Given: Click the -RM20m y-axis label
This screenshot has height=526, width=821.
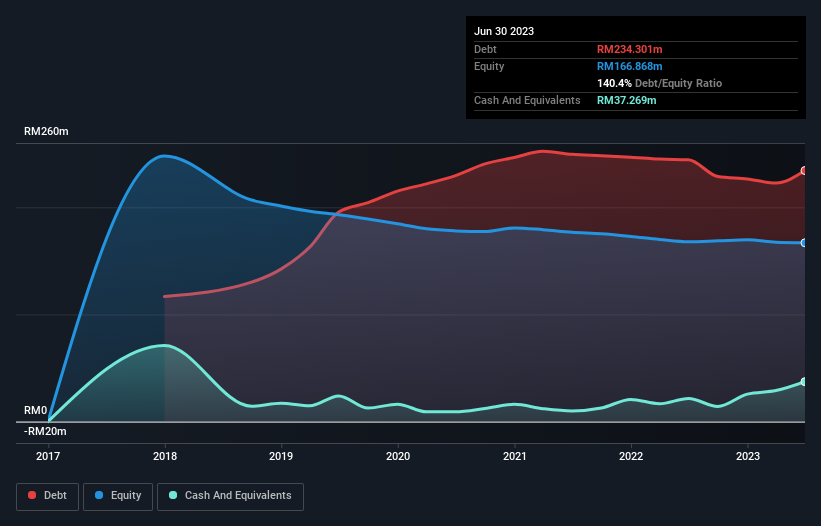Looking at the screenshot, I should 45,431.
